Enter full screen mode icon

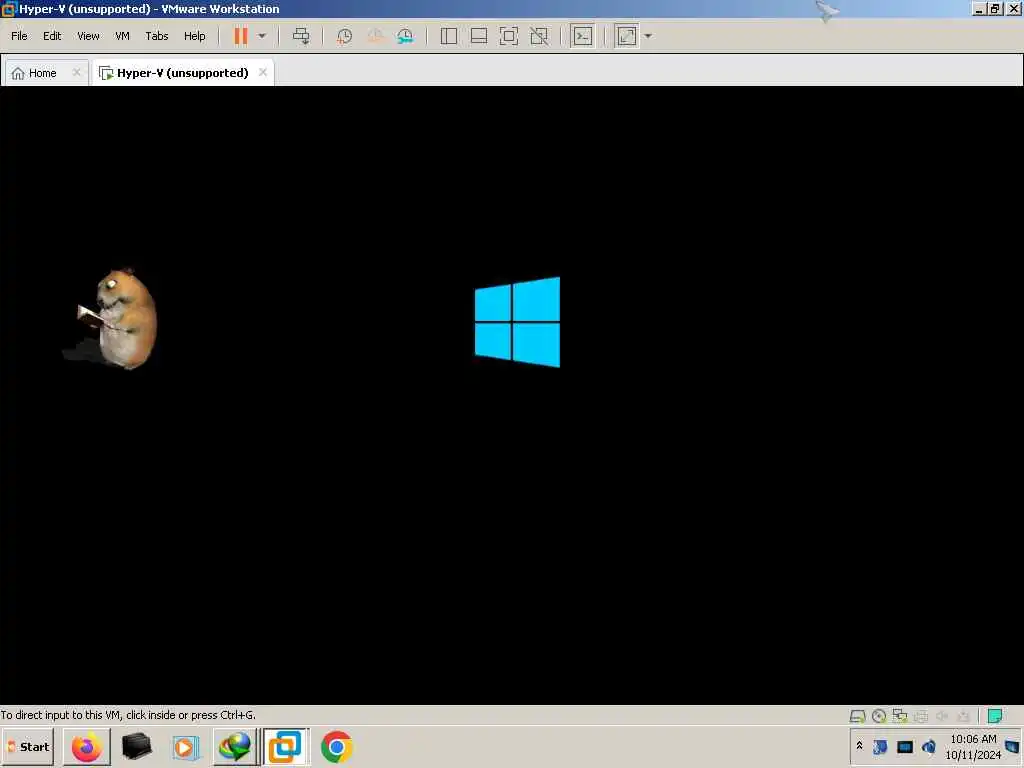[509, 36]
